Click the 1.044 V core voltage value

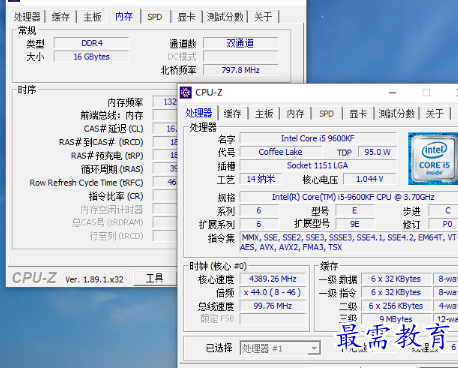370,179
